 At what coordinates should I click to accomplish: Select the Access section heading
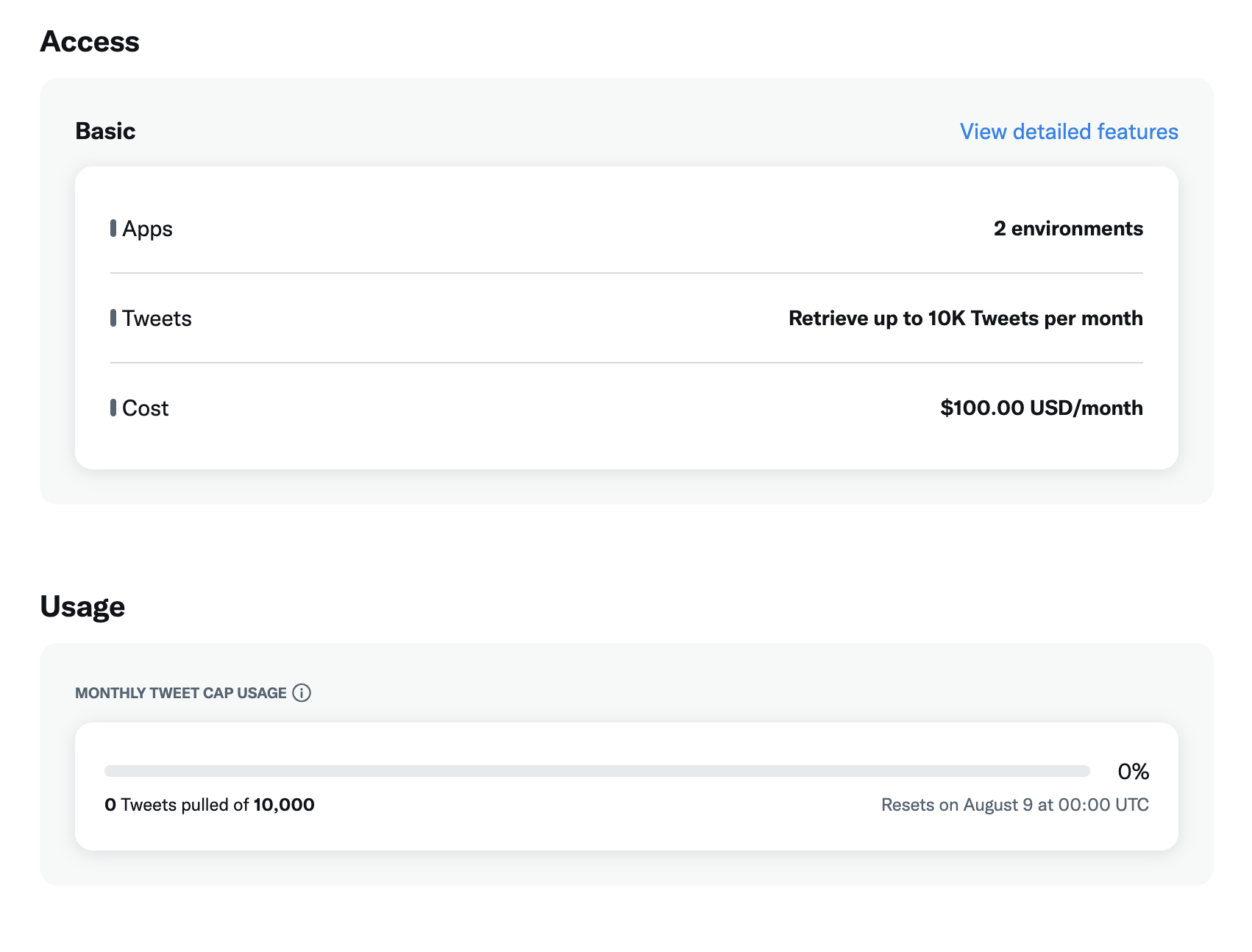(x=90, y=42)
